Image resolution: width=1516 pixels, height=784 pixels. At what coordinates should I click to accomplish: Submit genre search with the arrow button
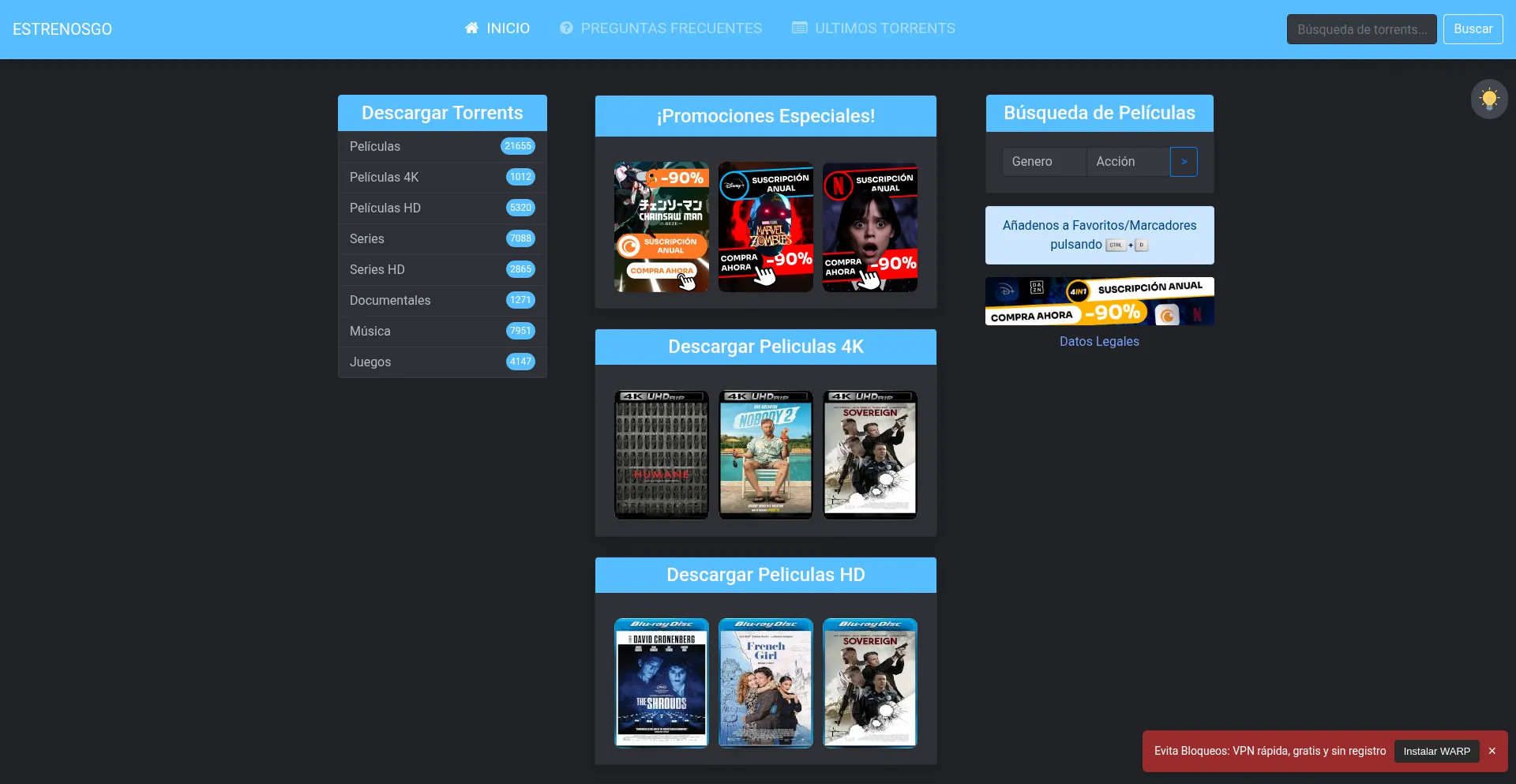pos(1183,162)
